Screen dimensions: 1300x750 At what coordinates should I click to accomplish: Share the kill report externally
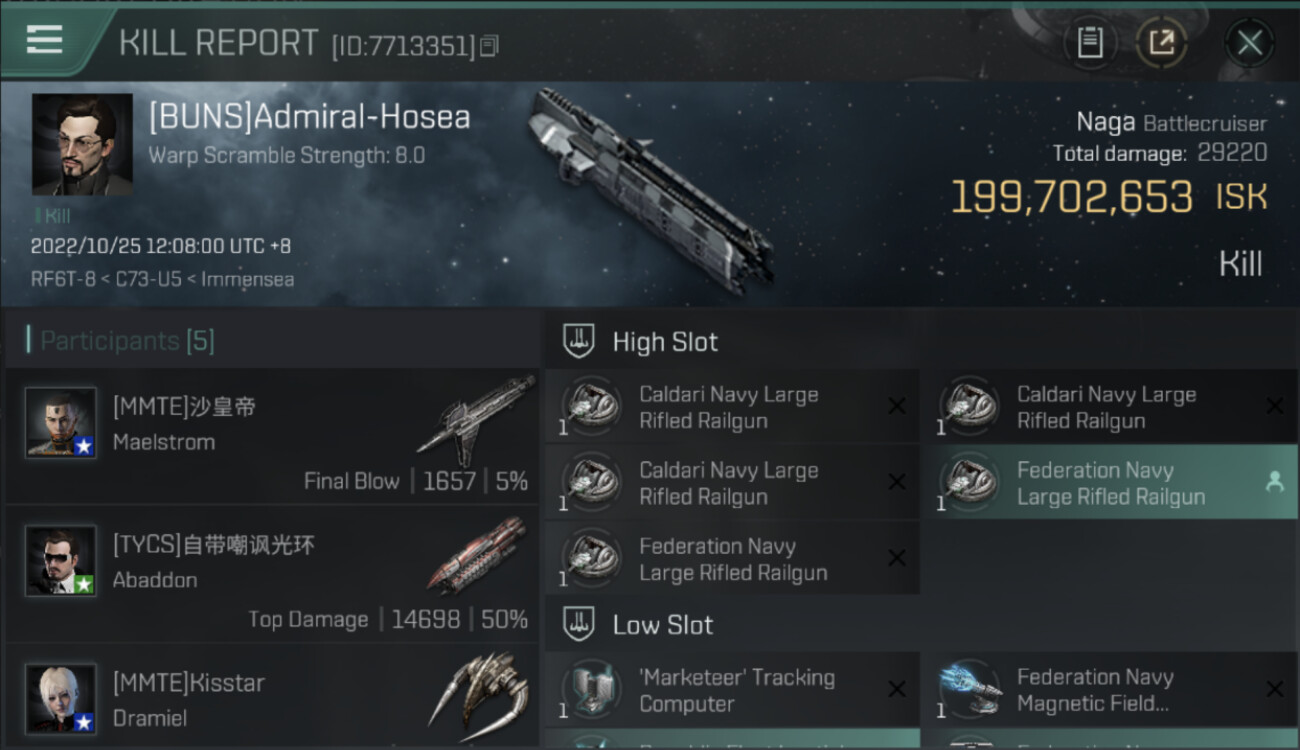pyautogui.click(x=1161, y=43)
